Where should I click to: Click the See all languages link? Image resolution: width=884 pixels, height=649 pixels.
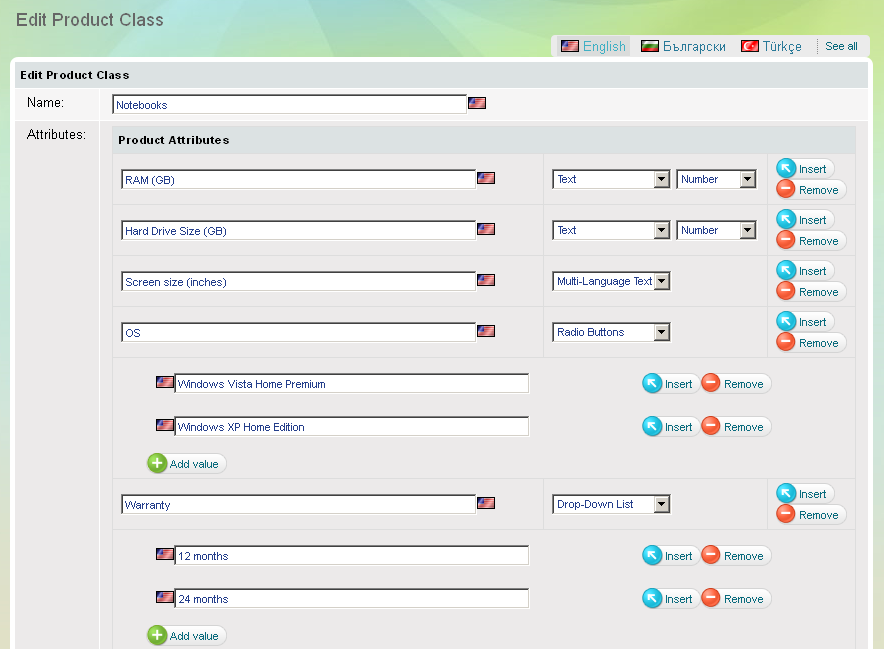click(x=841, y=46)
